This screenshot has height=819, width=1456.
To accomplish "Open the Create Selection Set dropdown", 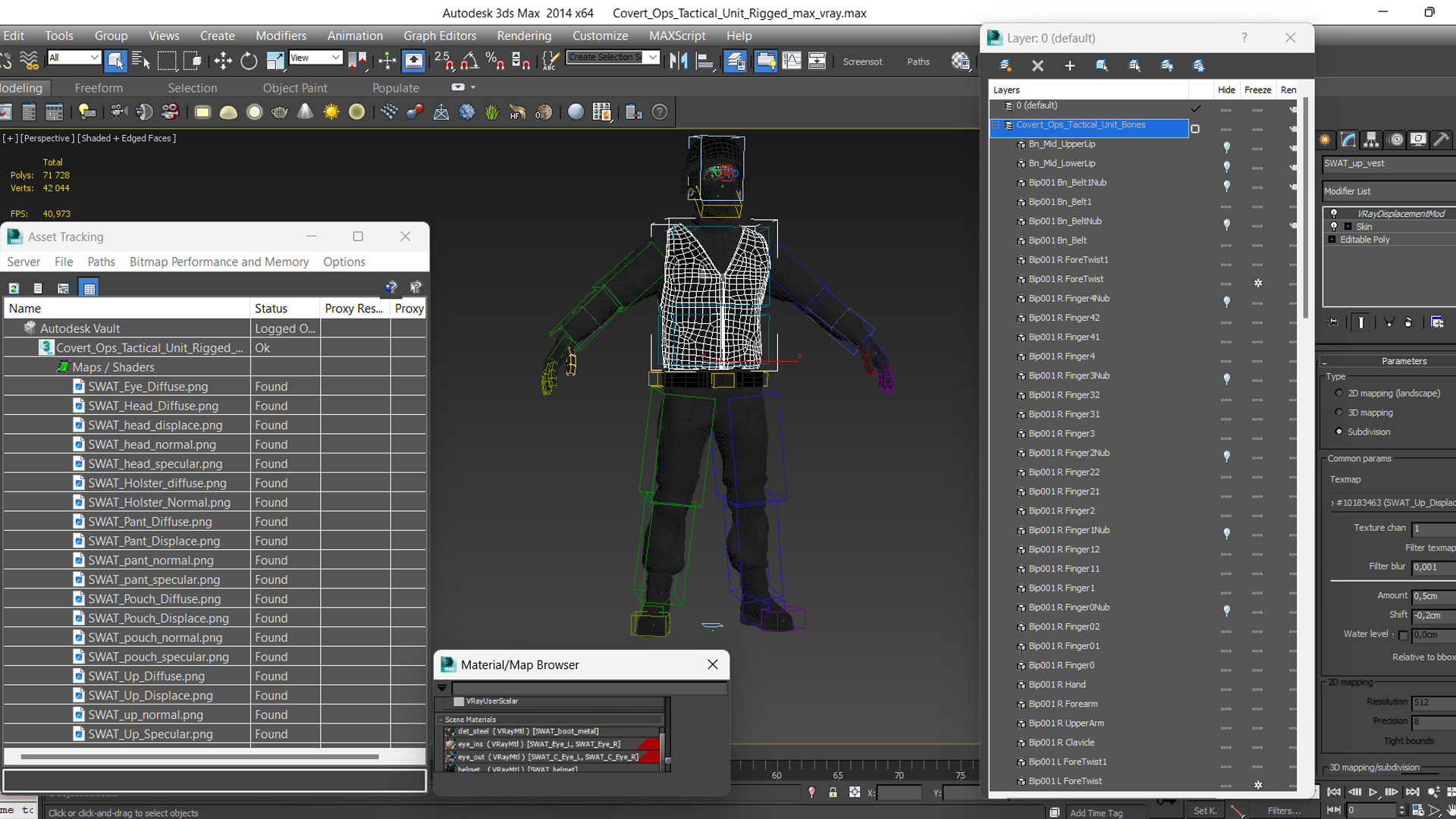I will click(613, 58).
